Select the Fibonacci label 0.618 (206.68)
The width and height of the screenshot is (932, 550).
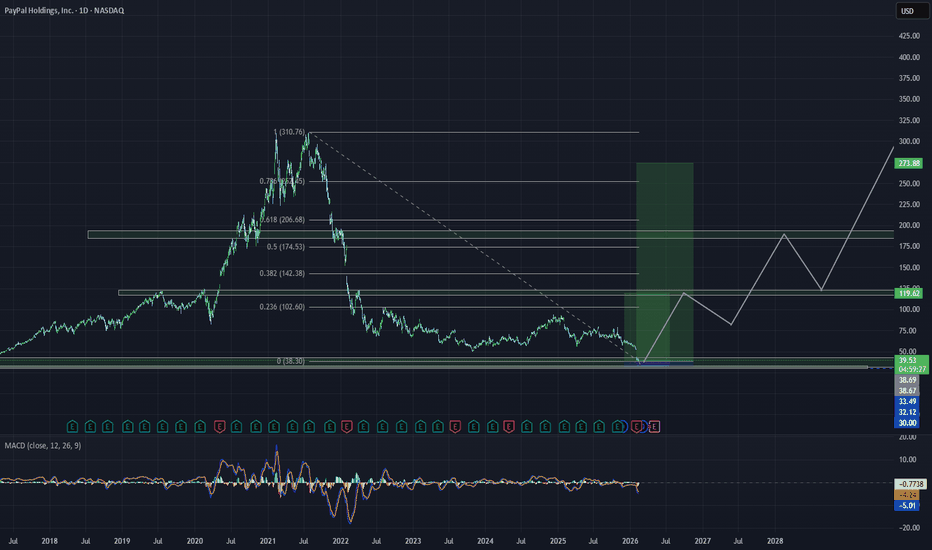[282, 219]
